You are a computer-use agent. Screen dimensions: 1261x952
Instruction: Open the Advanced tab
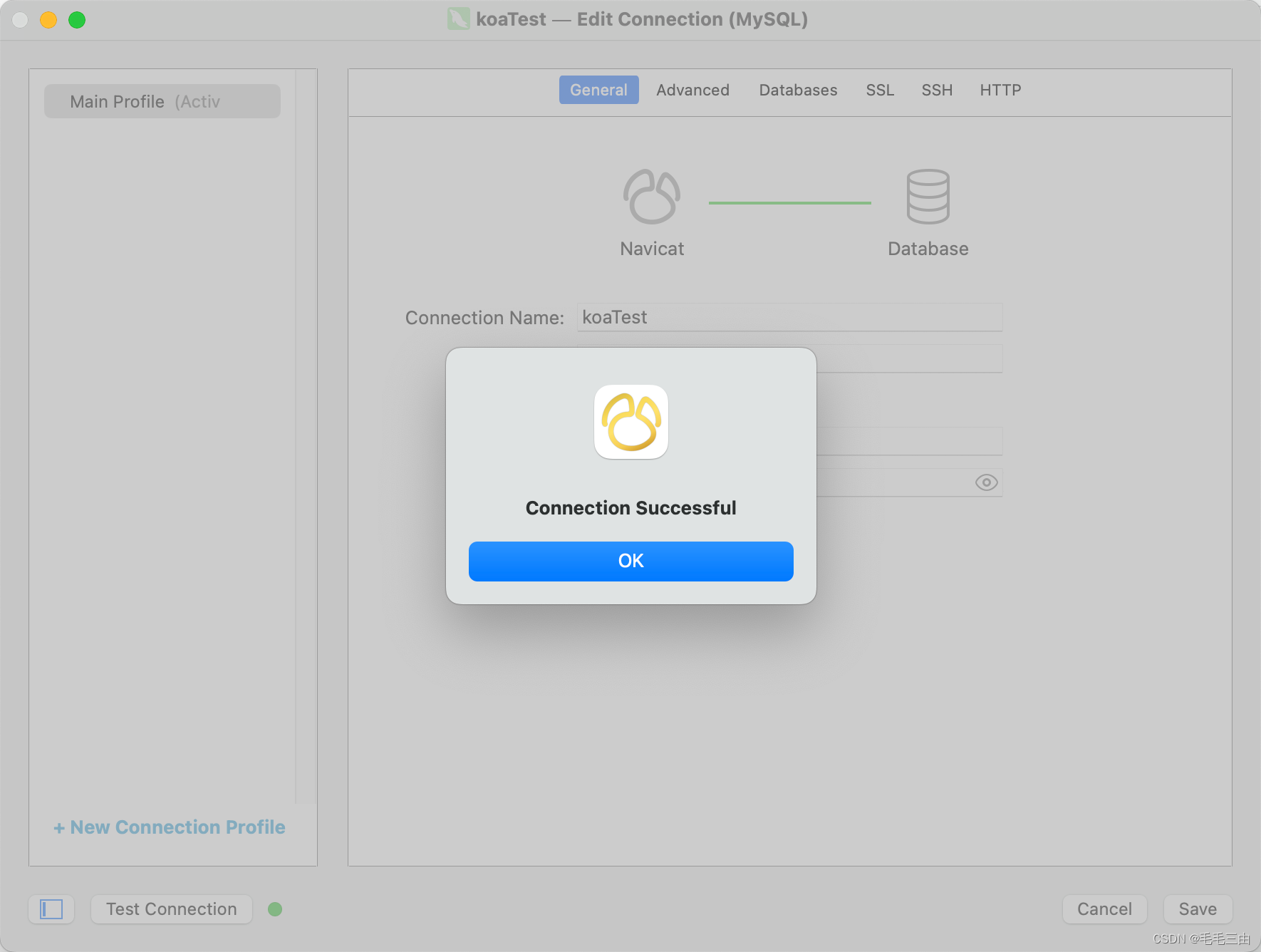click(x=692, y=90)
